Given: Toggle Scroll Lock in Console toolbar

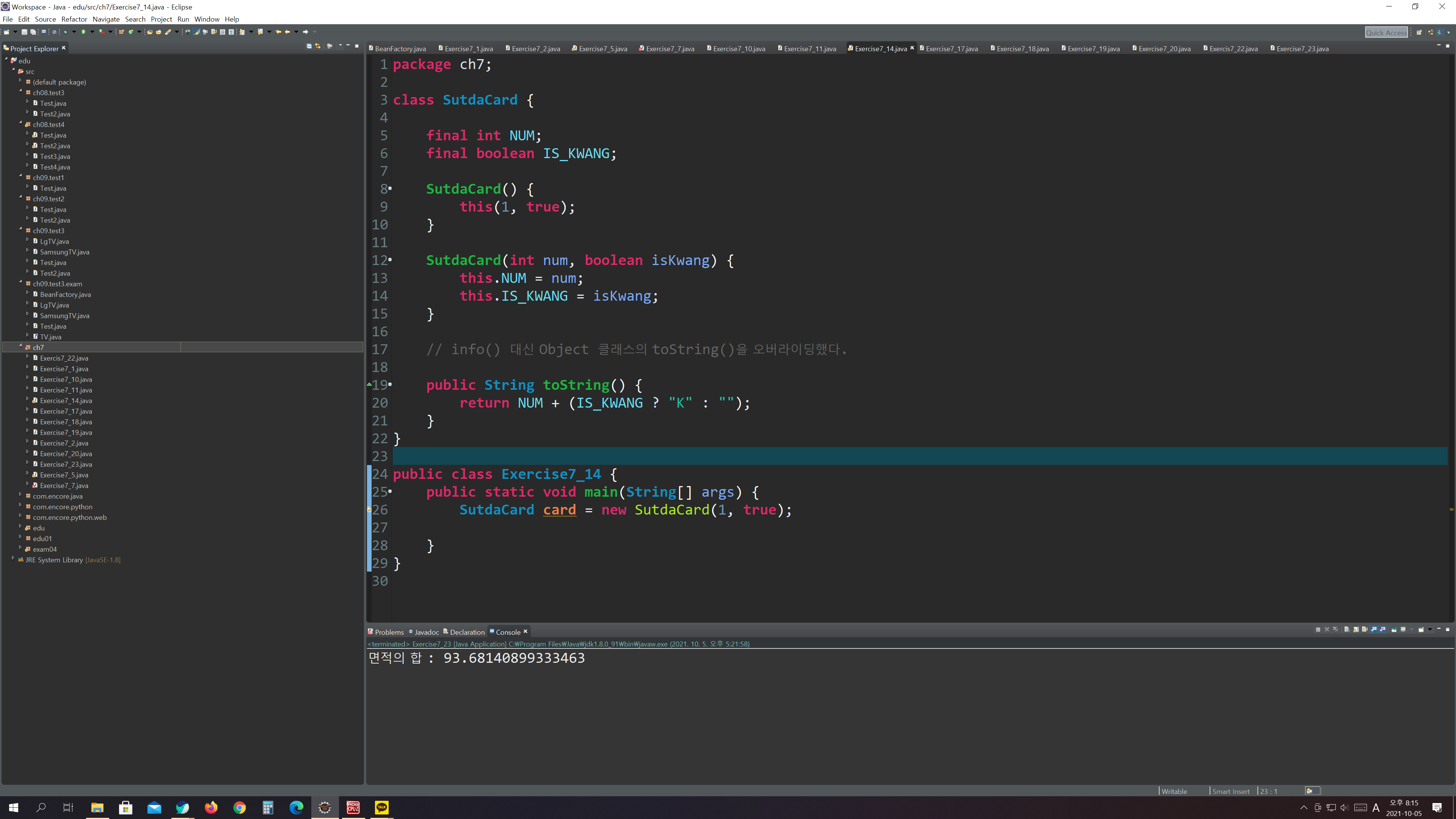Looking at the screenshot, I should [x=1356, y=630].
